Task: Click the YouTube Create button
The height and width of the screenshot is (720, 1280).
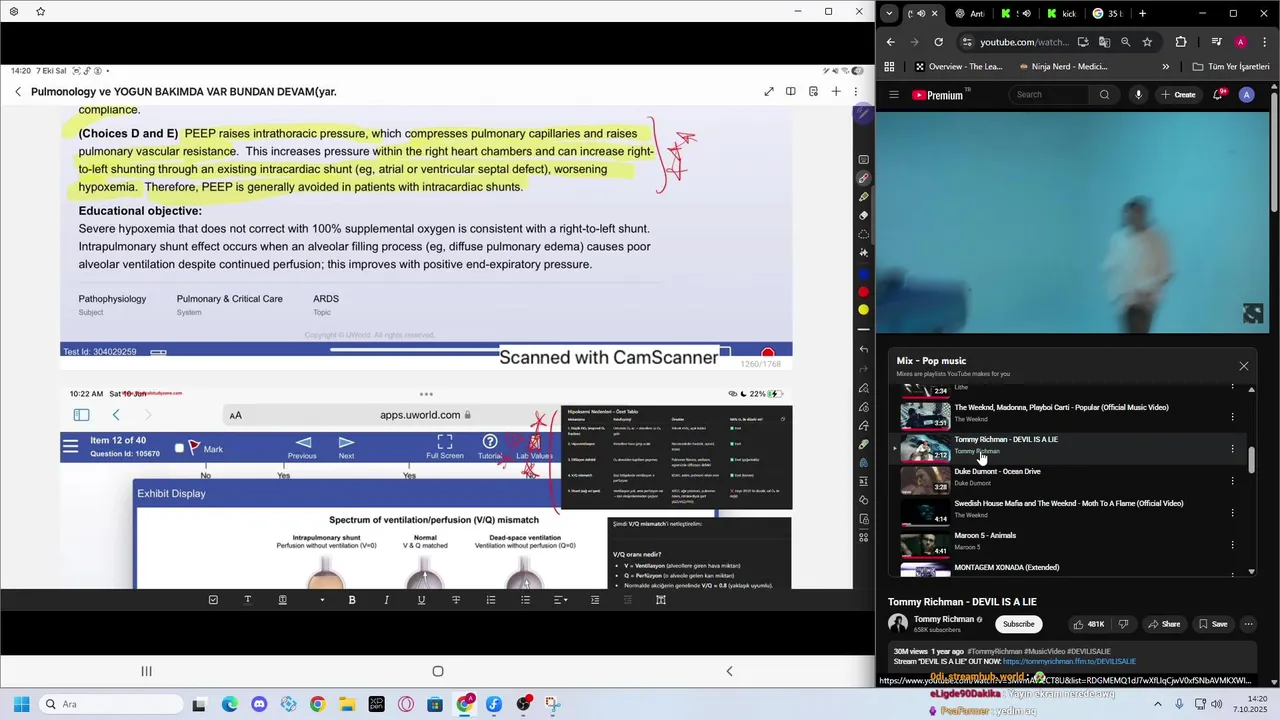Action: click(1178, 95)
